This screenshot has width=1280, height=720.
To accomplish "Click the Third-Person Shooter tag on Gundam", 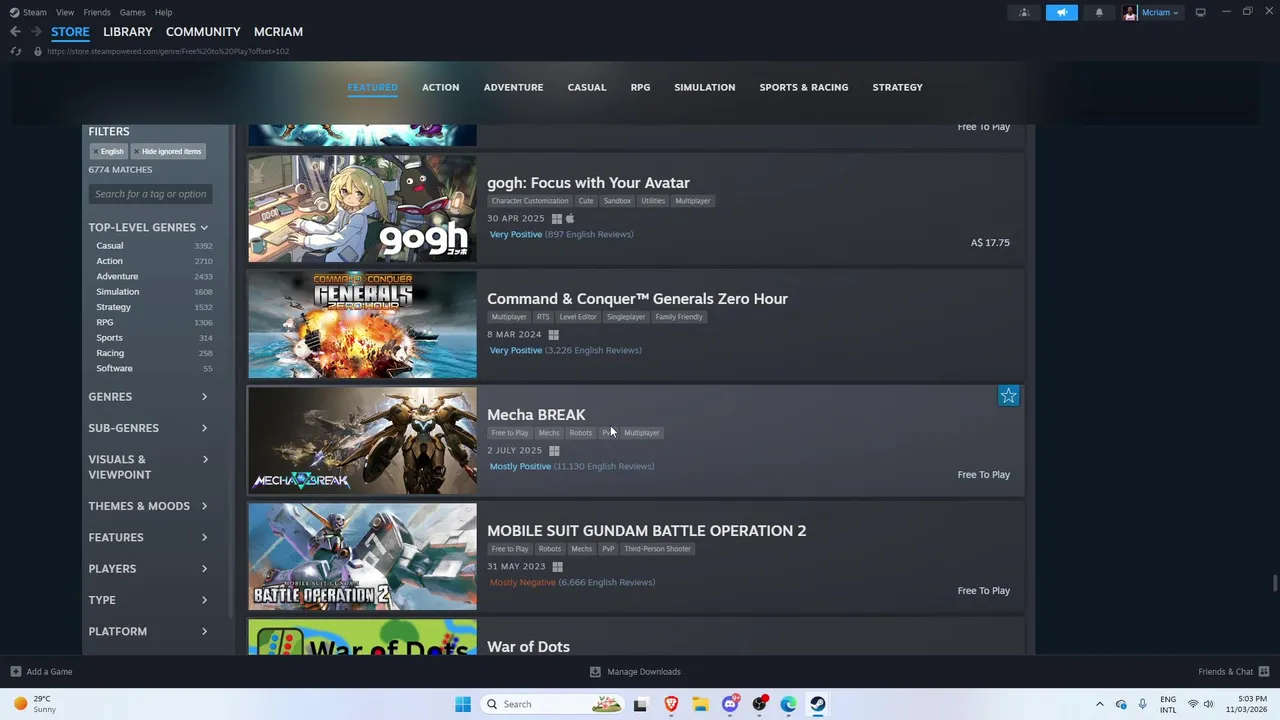I will coord(657,549).
